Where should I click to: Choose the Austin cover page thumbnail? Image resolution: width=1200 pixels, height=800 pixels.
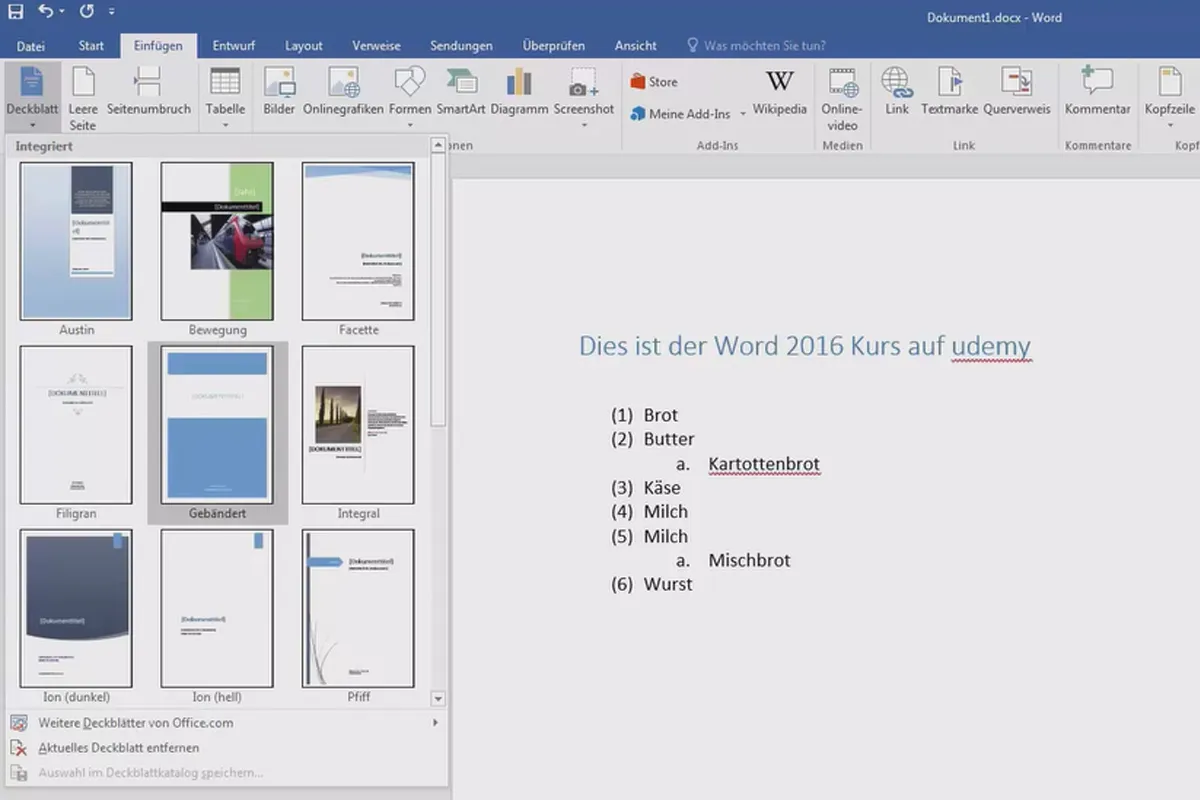(x=76, y=241)
